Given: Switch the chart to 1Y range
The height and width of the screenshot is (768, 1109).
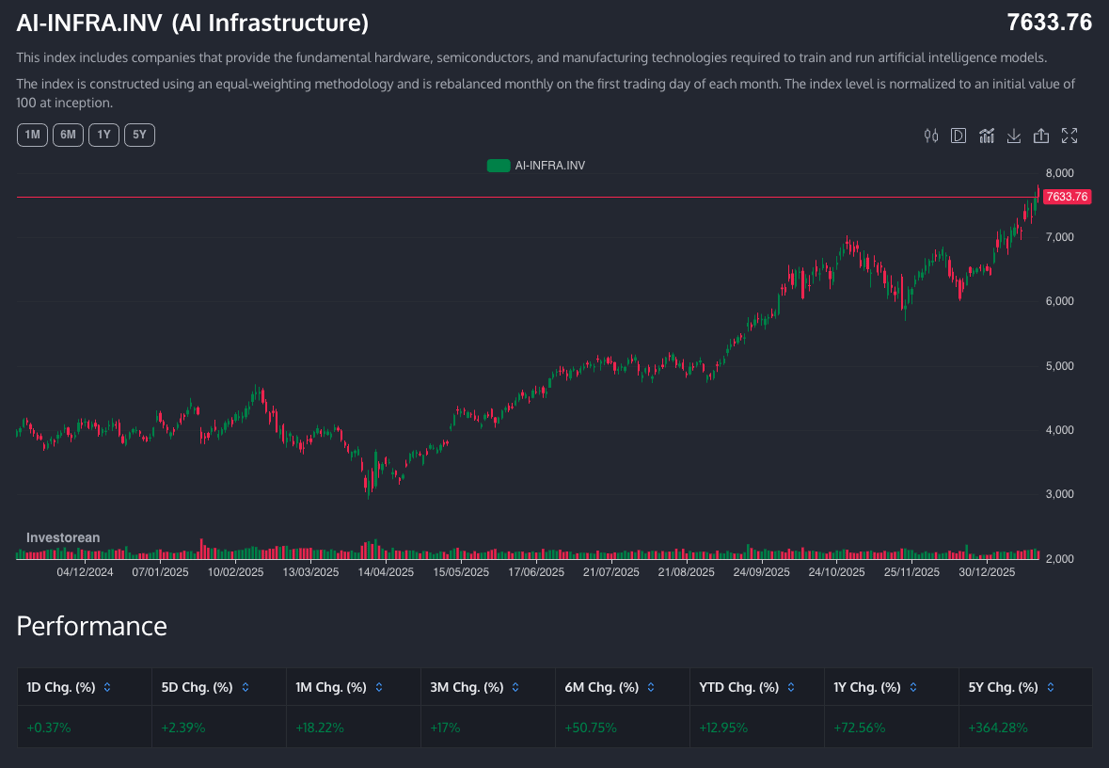Looking at the screenshot, I should point(104,135).
